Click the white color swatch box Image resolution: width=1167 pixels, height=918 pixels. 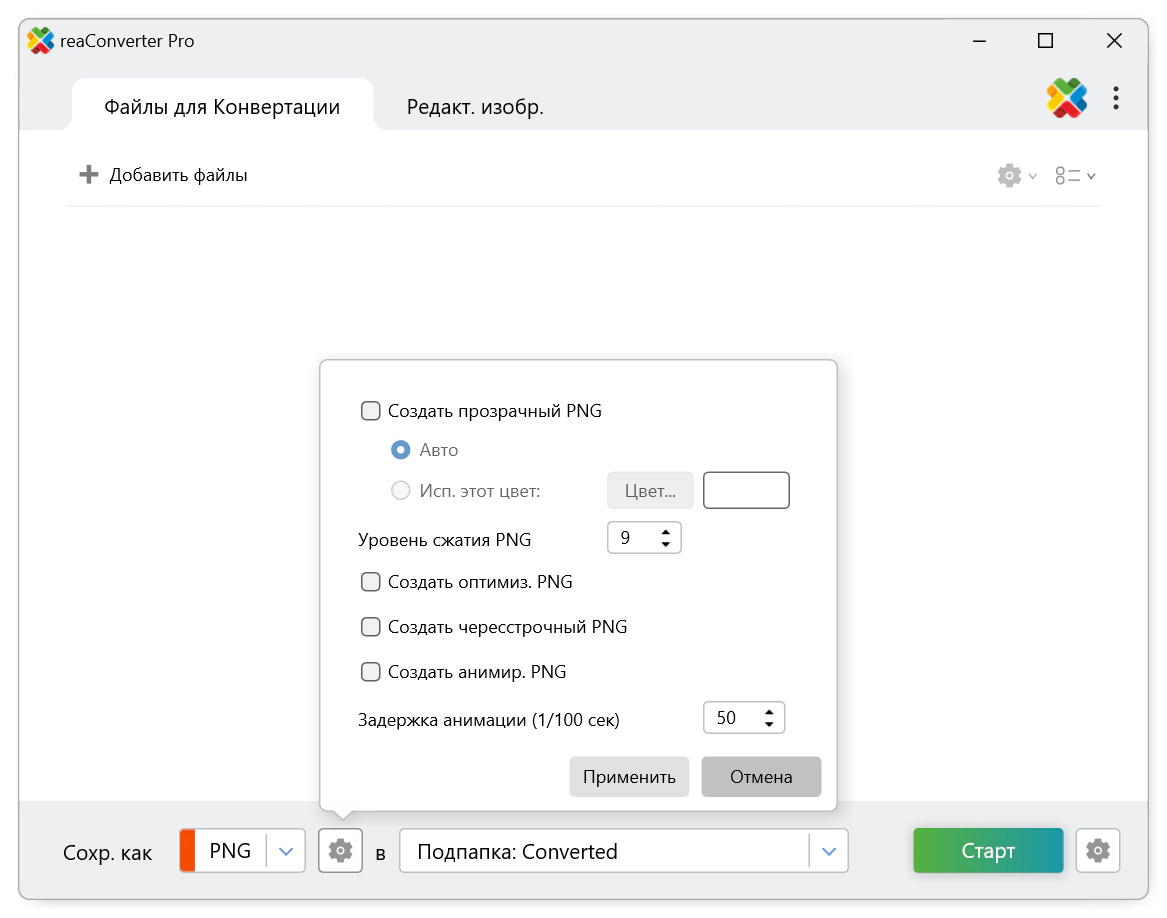(x=746, y=491)
